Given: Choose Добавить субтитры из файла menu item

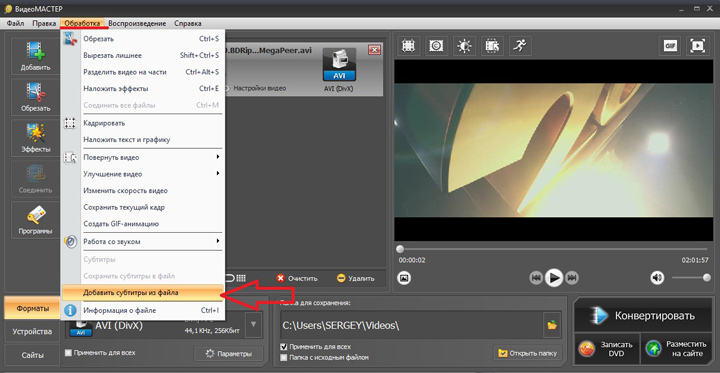Looking at the screenshot, I should pos(142,293).
